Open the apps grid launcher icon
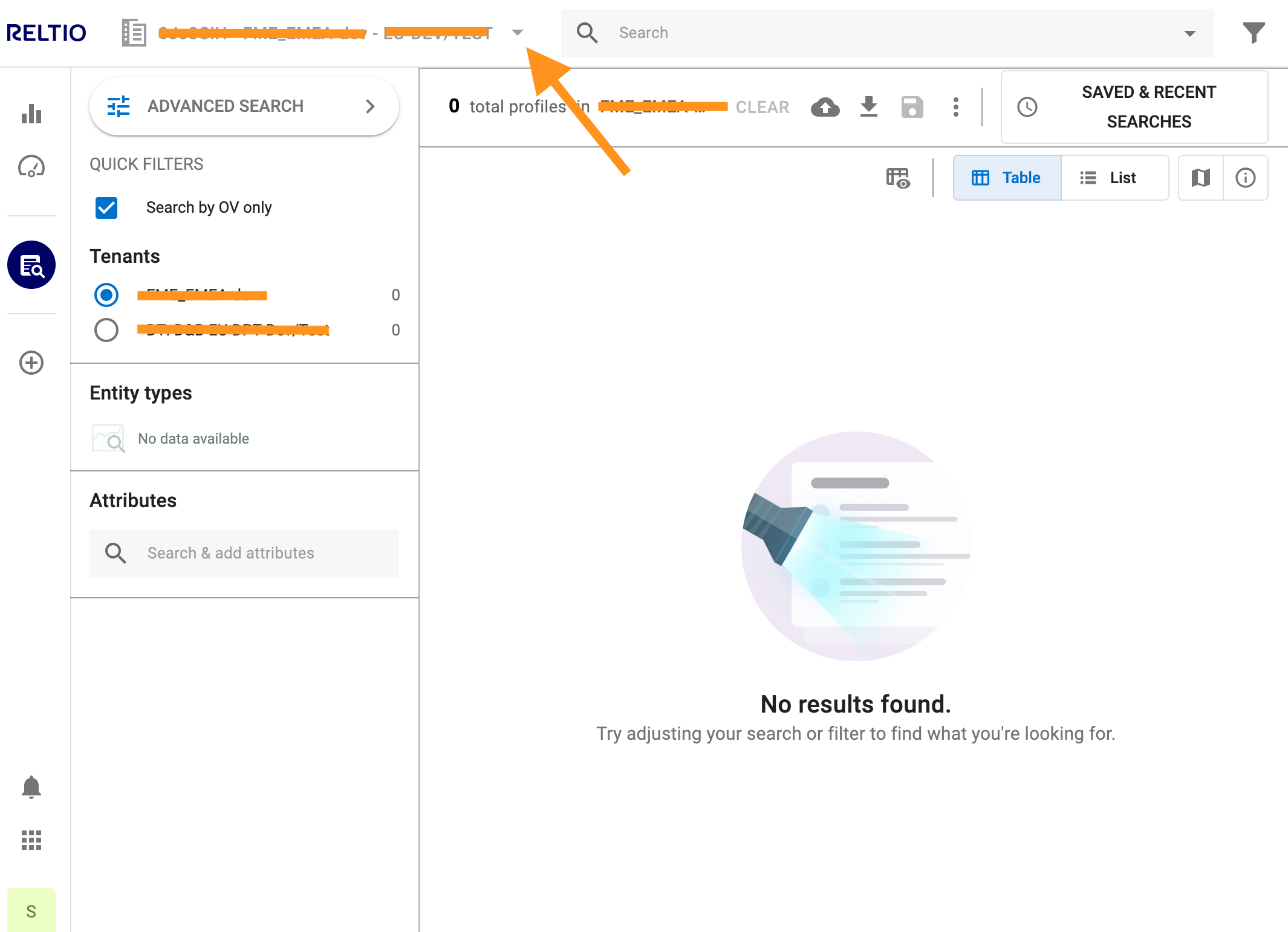Image resolution: width=1288 pixels, height=932 pixels. coord(31,840)
